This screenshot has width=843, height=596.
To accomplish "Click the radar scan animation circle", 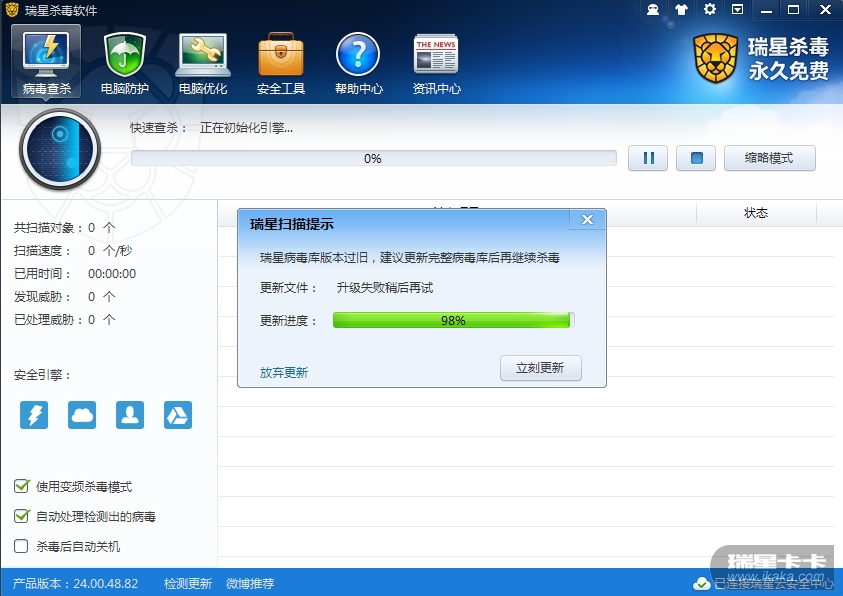I will (60, 149).
